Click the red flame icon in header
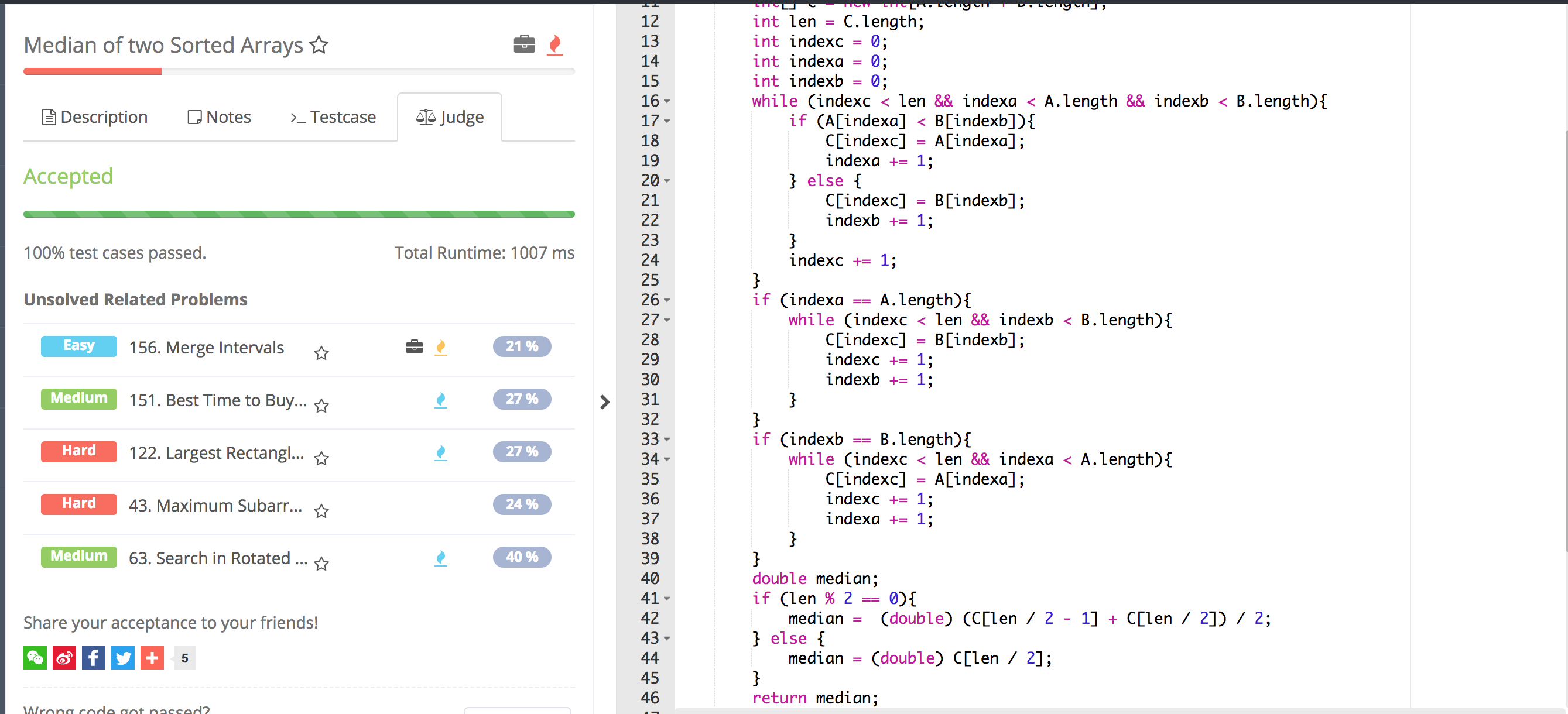Viewport: 1568px width, 714px height. coord(554,45)
